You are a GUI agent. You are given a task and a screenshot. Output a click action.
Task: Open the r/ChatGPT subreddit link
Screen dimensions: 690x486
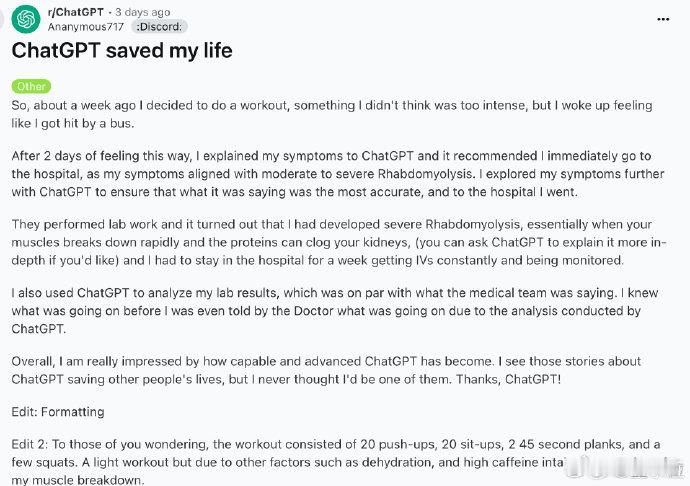point(75,12)
